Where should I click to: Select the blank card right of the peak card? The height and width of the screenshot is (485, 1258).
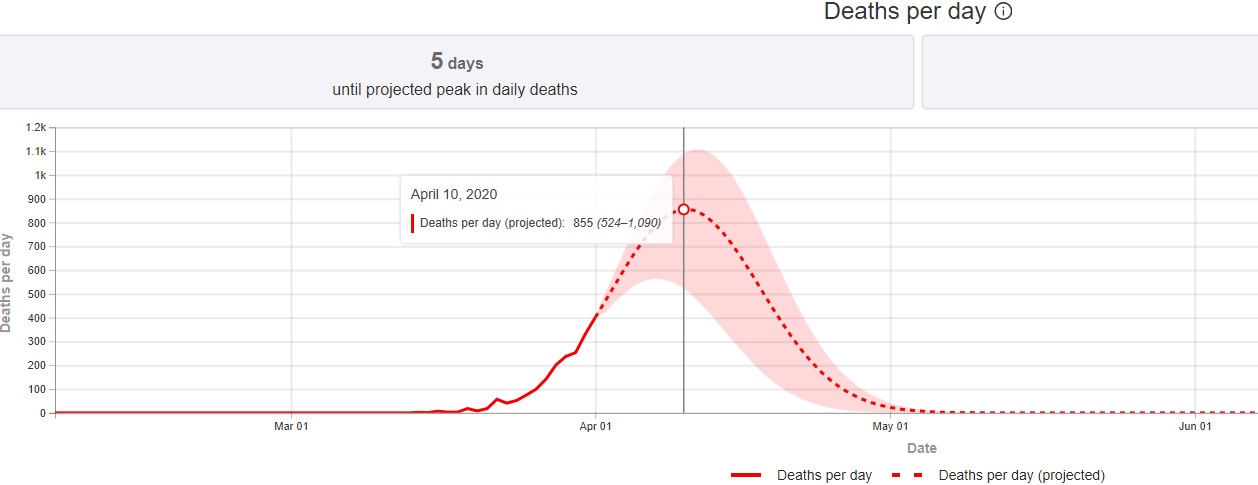click(1089, 73)
